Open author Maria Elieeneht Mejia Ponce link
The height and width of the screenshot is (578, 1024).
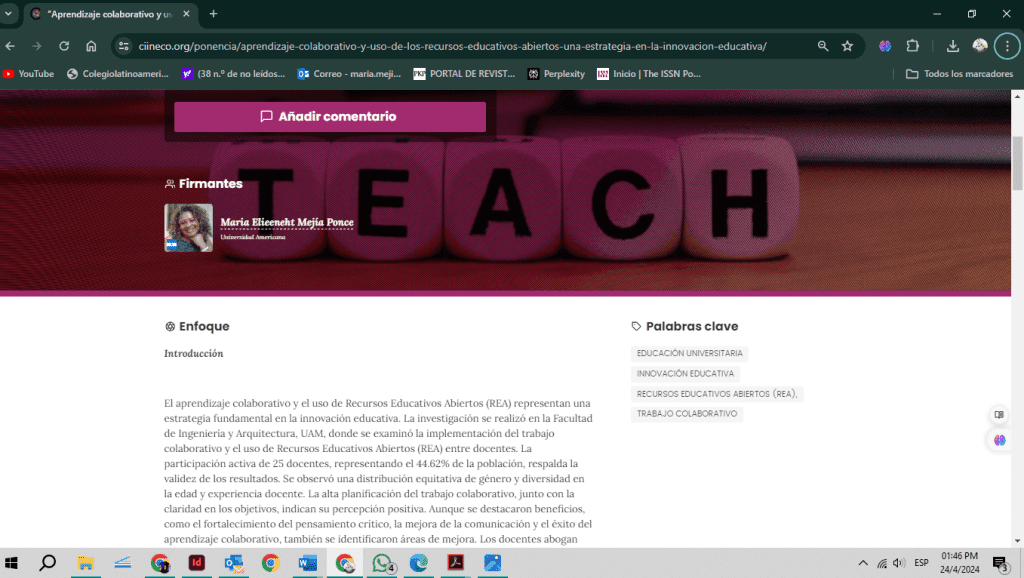coord(287,222)
